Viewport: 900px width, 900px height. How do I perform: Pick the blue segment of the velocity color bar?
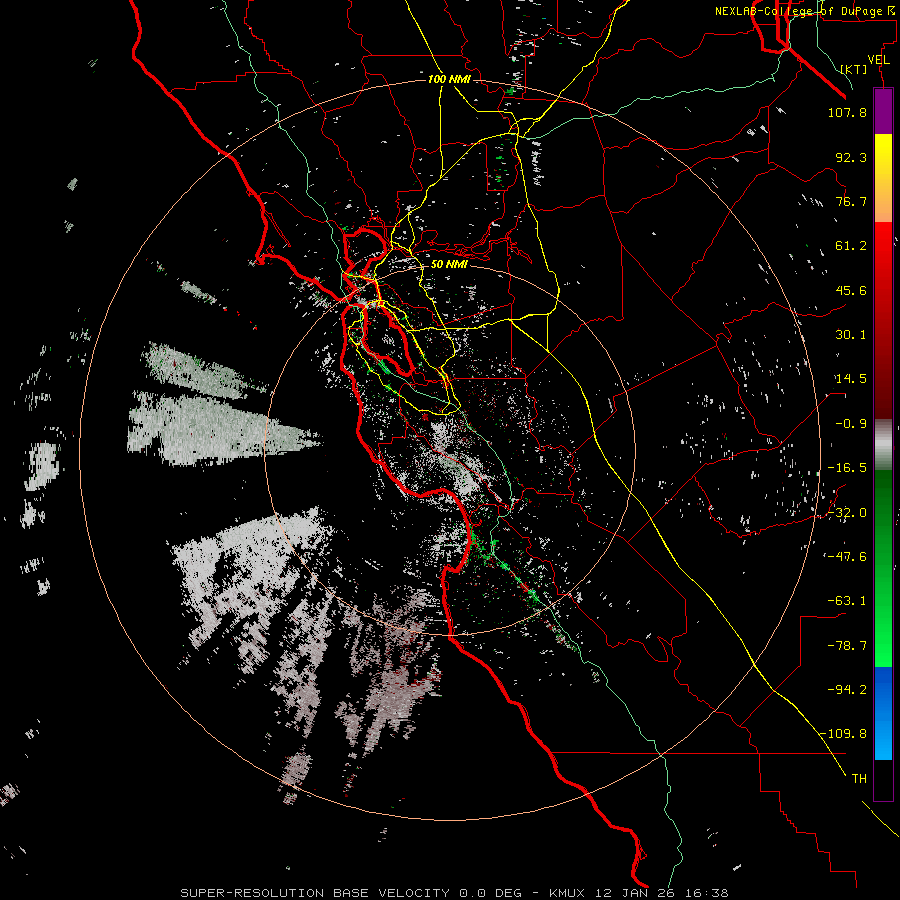tap(883, 713)
